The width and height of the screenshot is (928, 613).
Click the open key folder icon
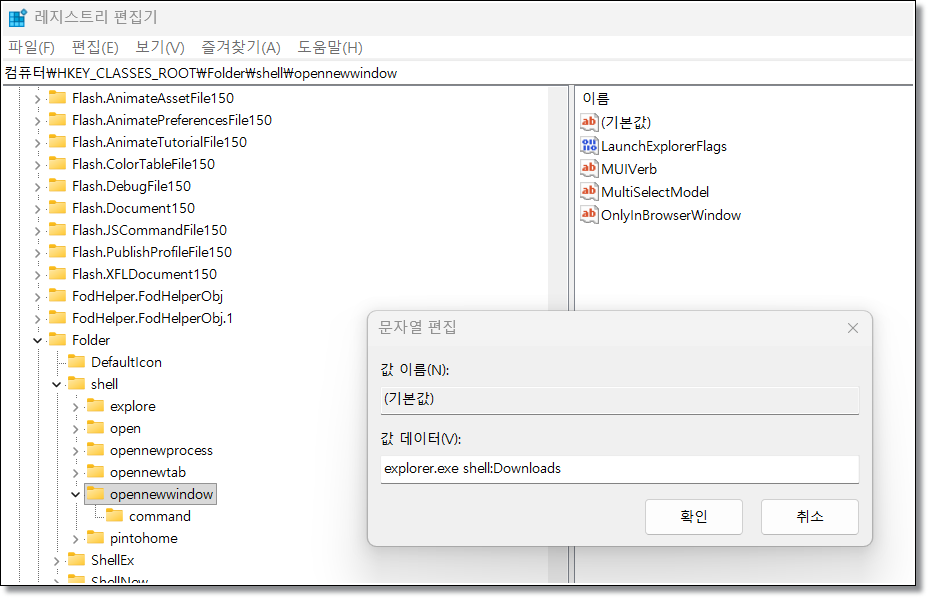[95, 428]
